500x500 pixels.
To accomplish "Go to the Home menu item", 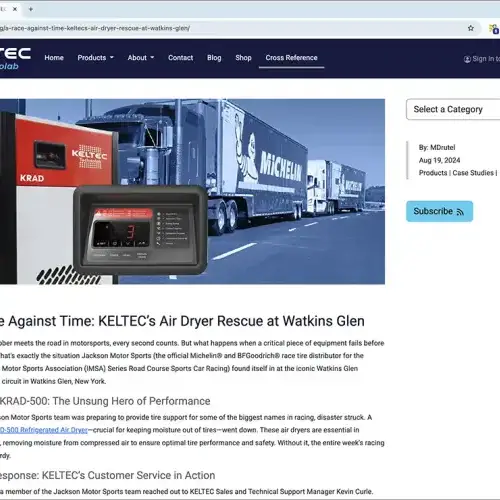I will pyautogui.click(x=54, y=58).
